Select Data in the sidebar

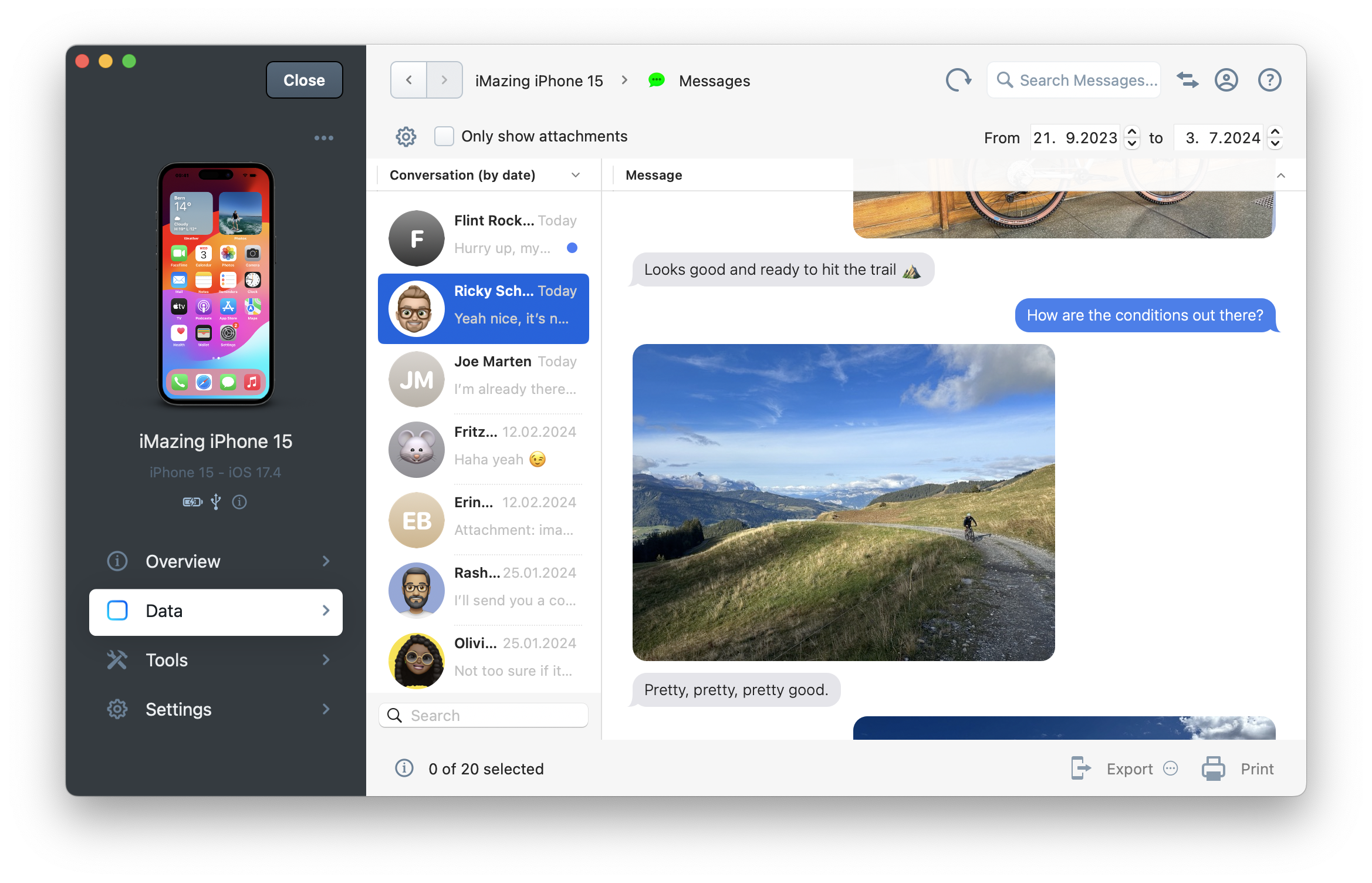[216, 612]
